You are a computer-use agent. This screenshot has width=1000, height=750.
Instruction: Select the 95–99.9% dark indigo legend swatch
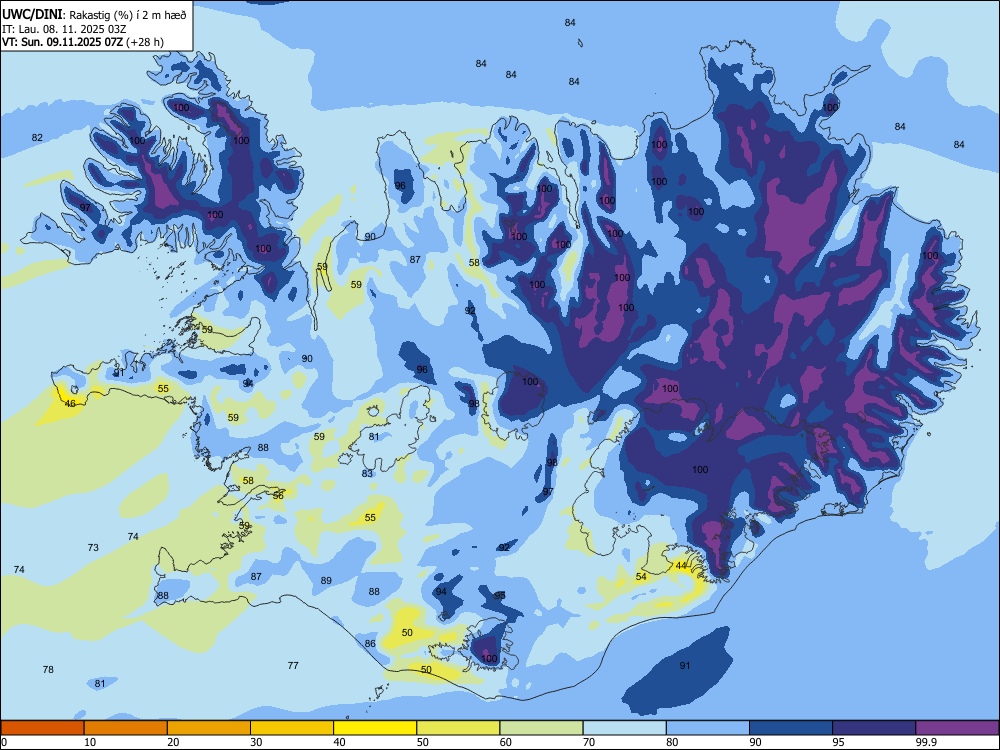pyautogui.click(x=874, y=728)
